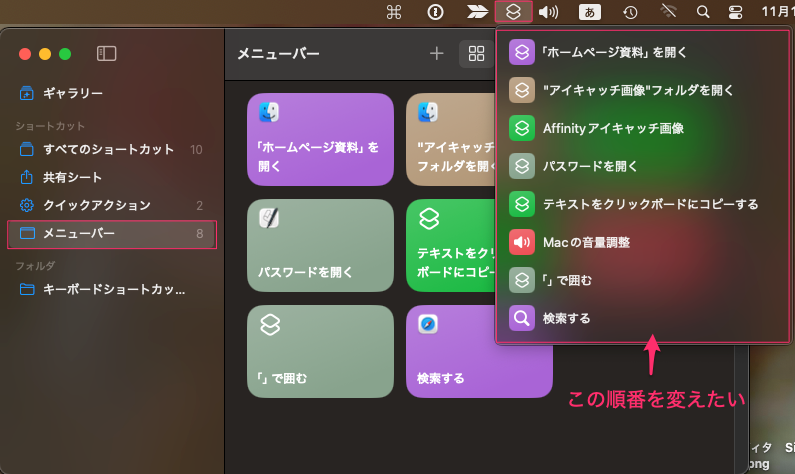Toggle the sidebar visibility button
The image size is (795, 474).
click(x=106, y=53)
